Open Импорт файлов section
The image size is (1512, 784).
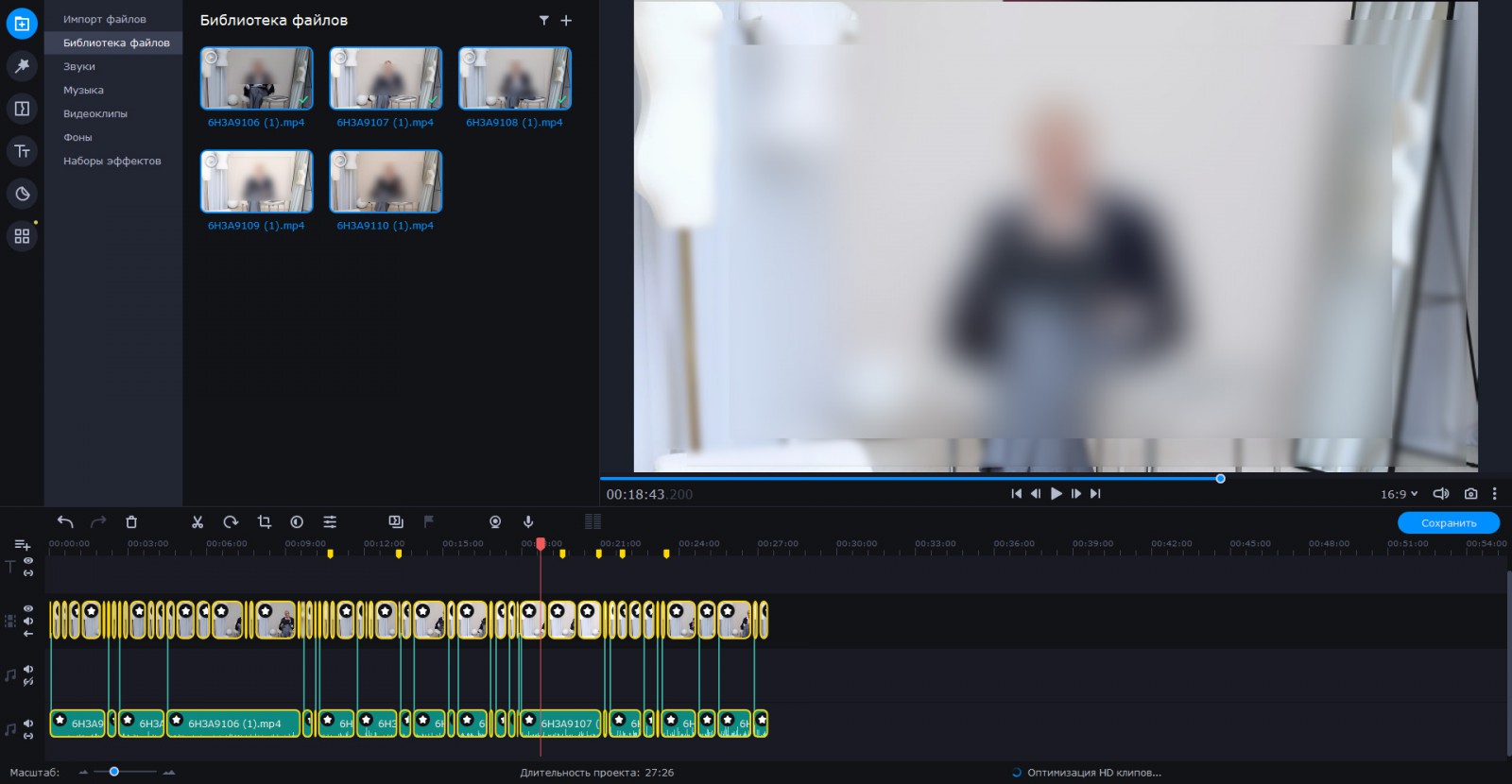(x=105, y=19)
